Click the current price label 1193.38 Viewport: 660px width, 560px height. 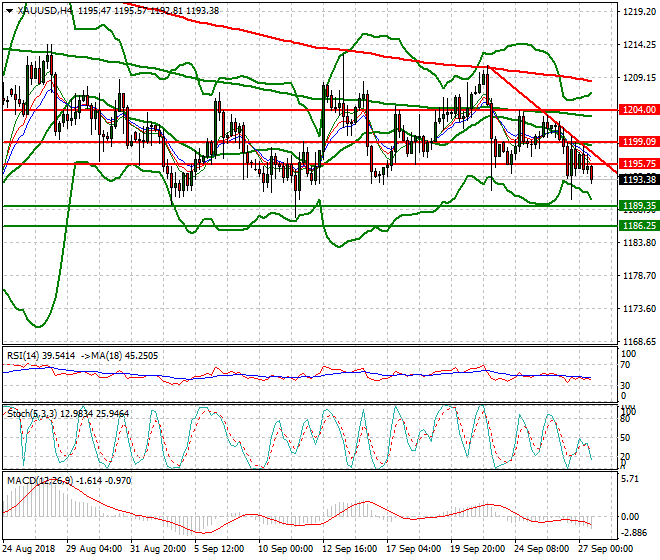[x=639, y=180]
